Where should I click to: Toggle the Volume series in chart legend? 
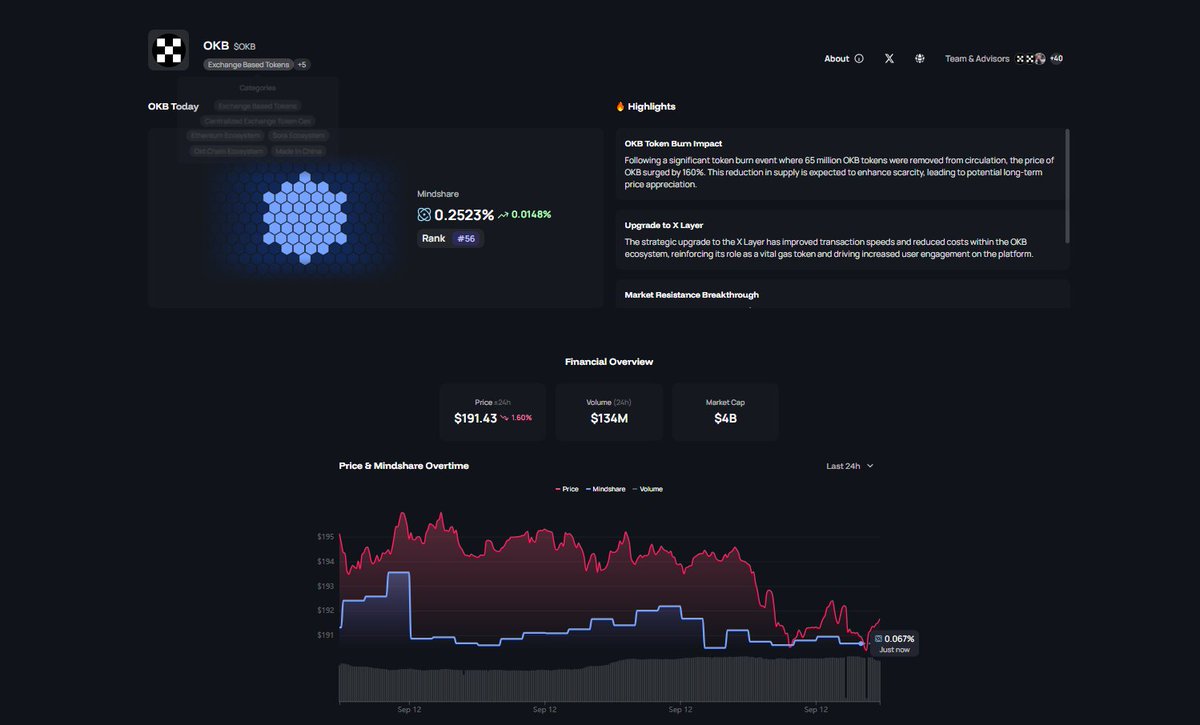[x=647, y=489]
